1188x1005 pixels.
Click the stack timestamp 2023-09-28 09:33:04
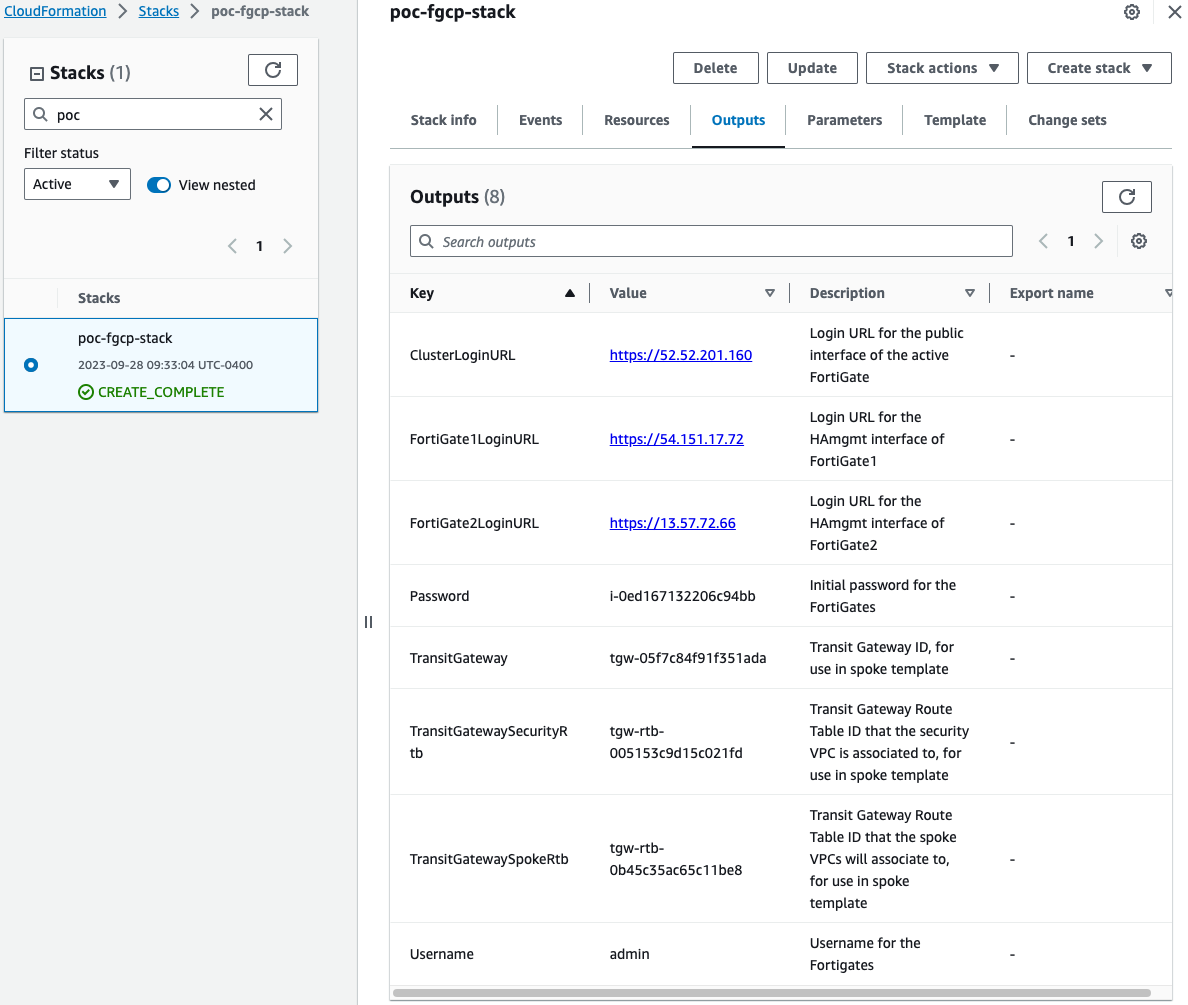(x=165, y=365)
